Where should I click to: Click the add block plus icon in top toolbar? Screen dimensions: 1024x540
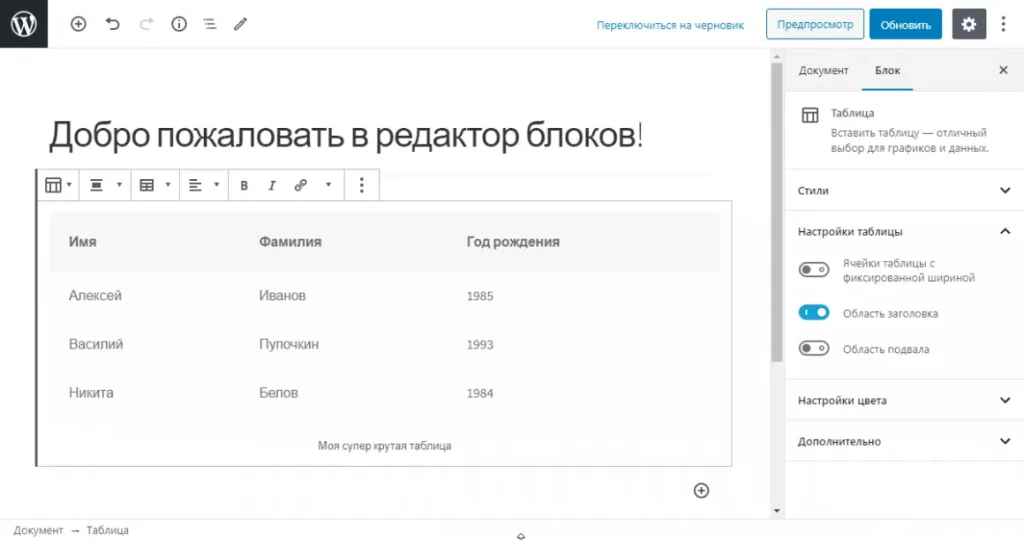click(78, 24)
